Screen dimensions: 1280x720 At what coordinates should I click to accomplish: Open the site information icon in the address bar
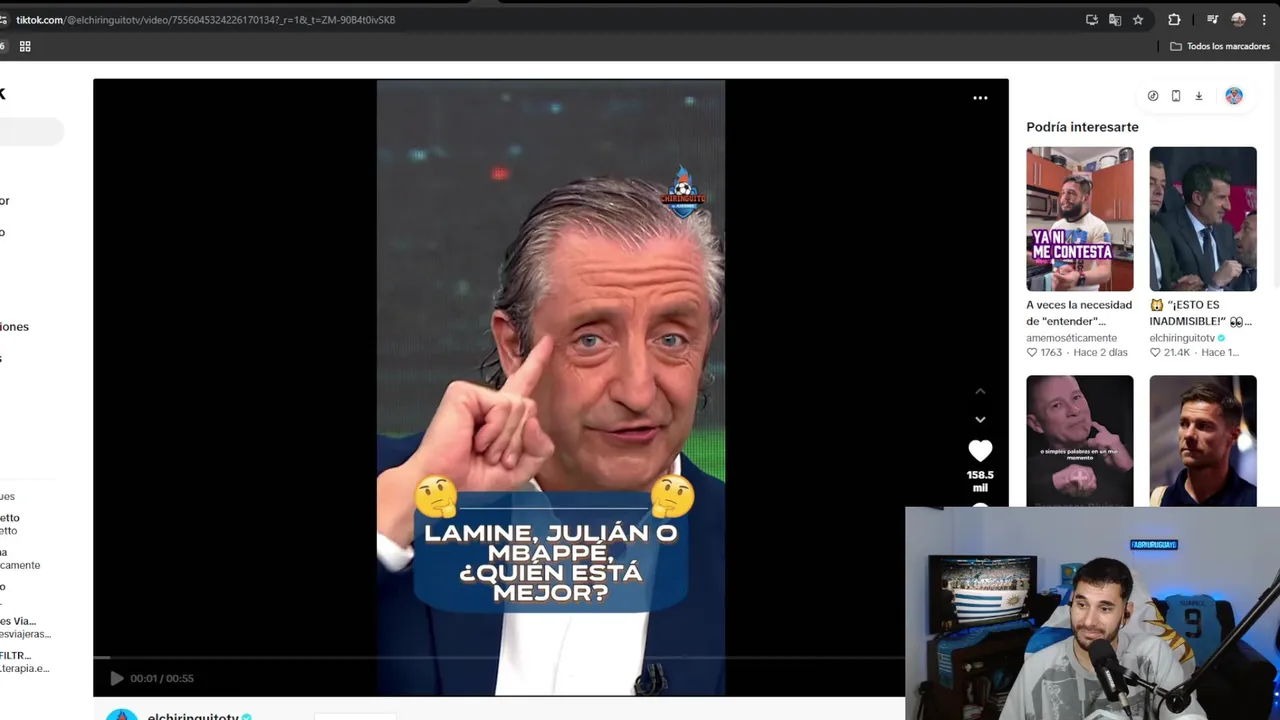coord(5,20)
